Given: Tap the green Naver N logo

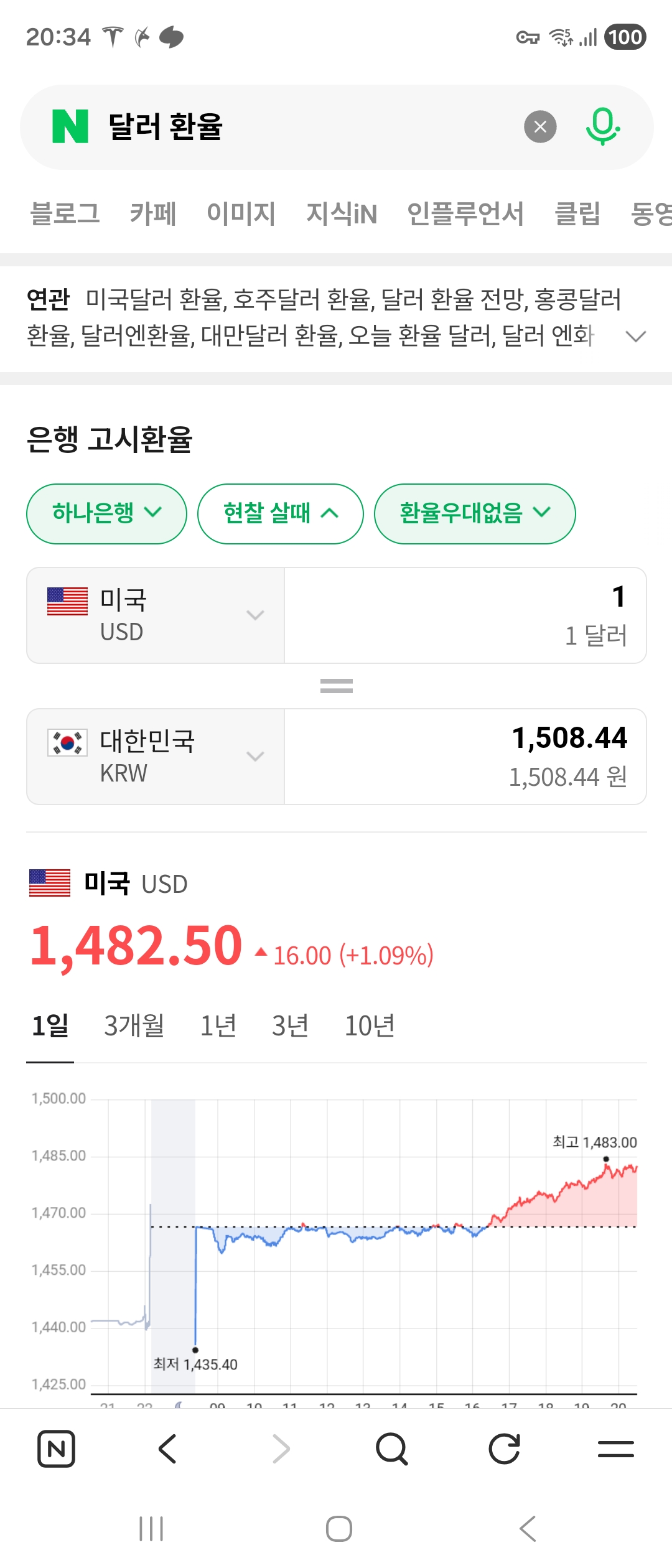Looking at the screenshot, I should (70, 127).
